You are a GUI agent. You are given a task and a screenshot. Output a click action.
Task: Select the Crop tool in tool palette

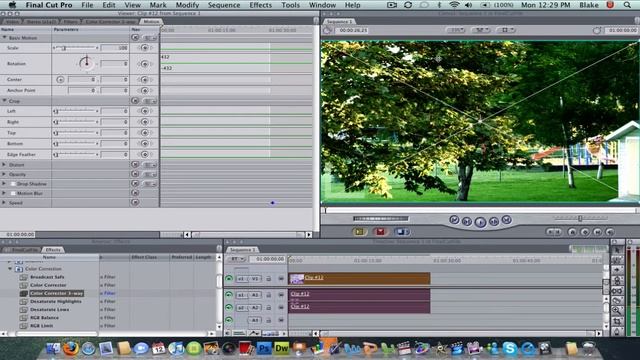point(617,322)
